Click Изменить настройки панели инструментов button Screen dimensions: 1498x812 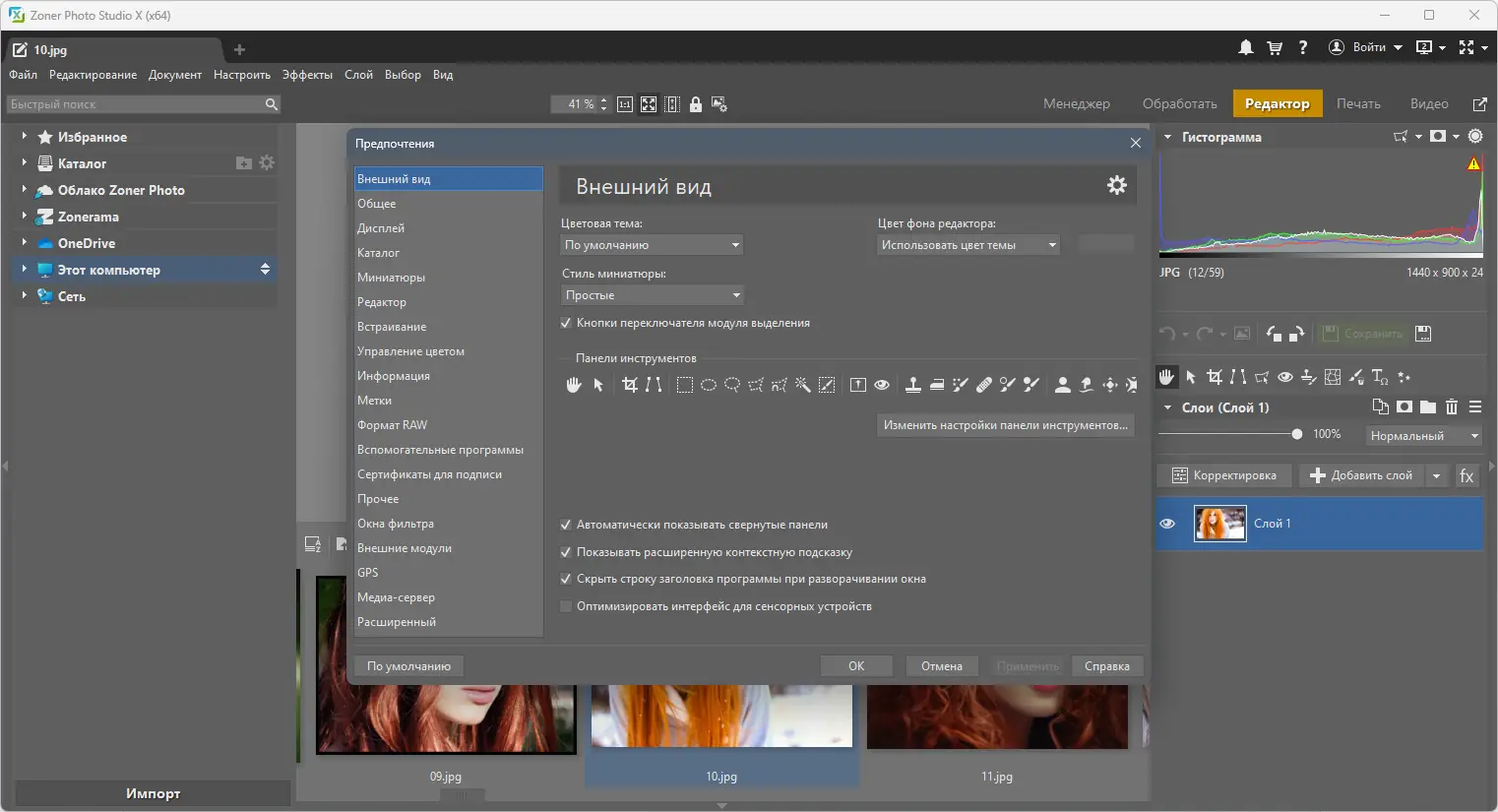(x=1005, y=425)
